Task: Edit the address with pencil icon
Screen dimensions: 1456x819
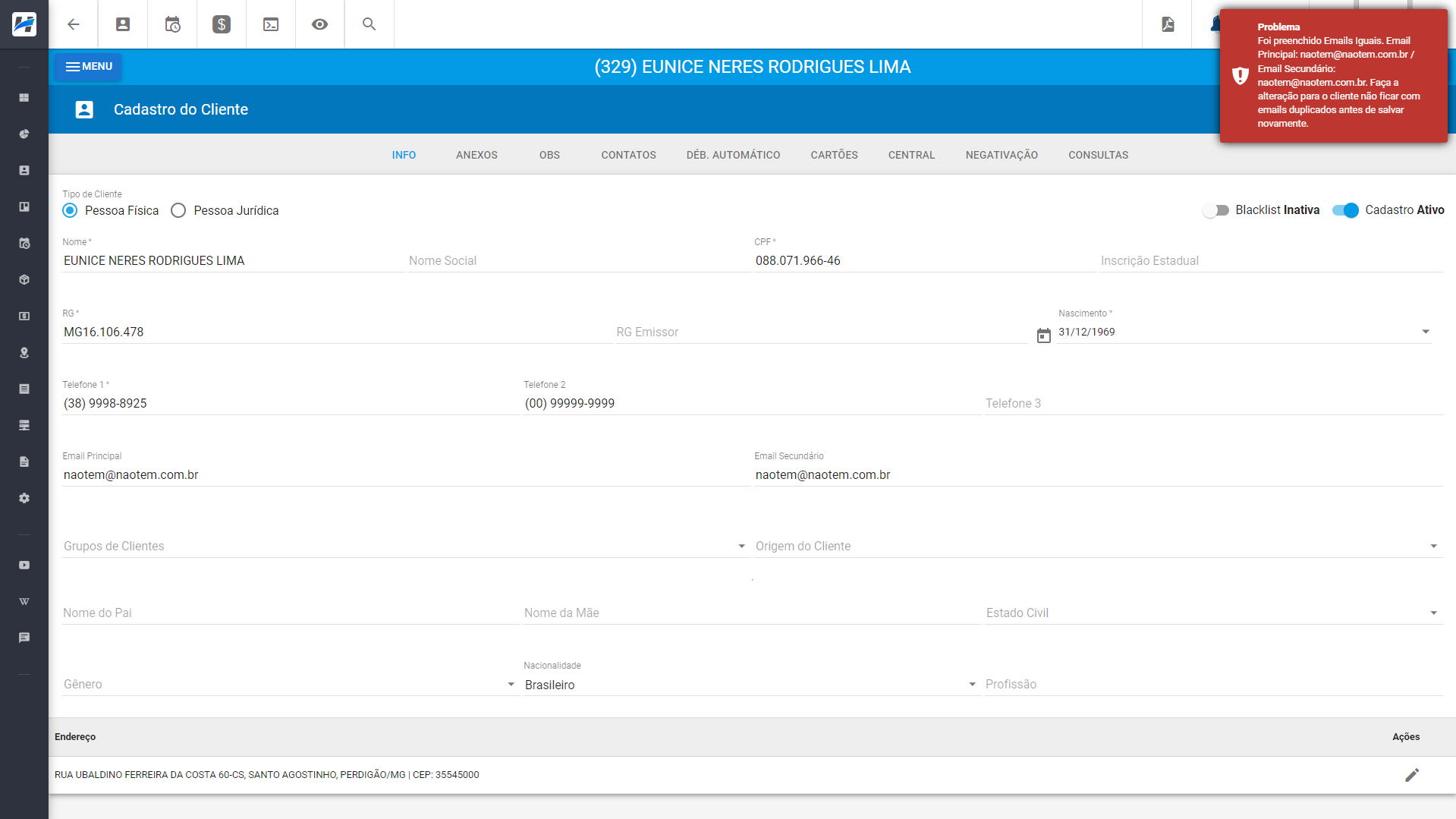Action: pyautogui.click(x=1412, y=775)
